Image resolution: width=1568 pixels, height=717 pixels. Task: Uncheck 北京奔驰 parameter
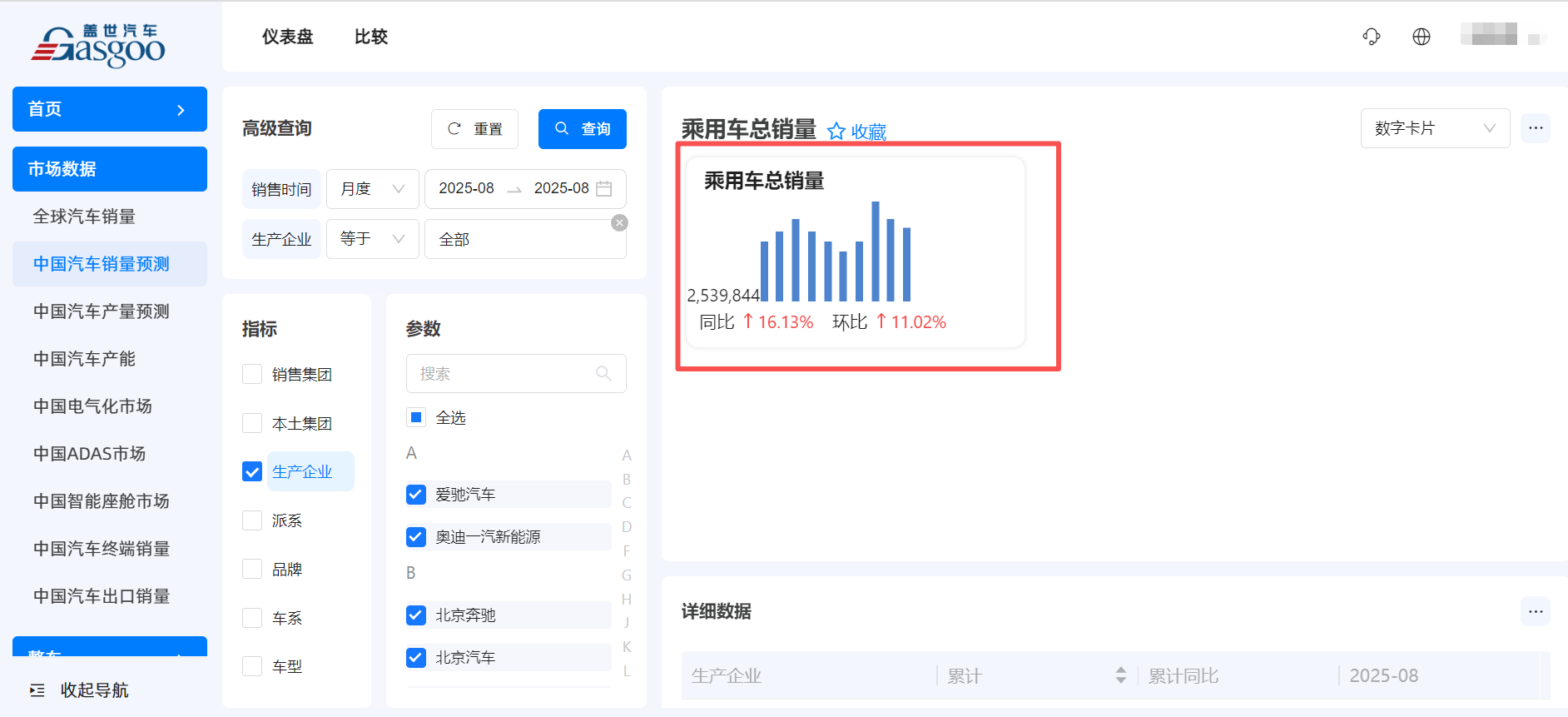(x=416, y=615)
